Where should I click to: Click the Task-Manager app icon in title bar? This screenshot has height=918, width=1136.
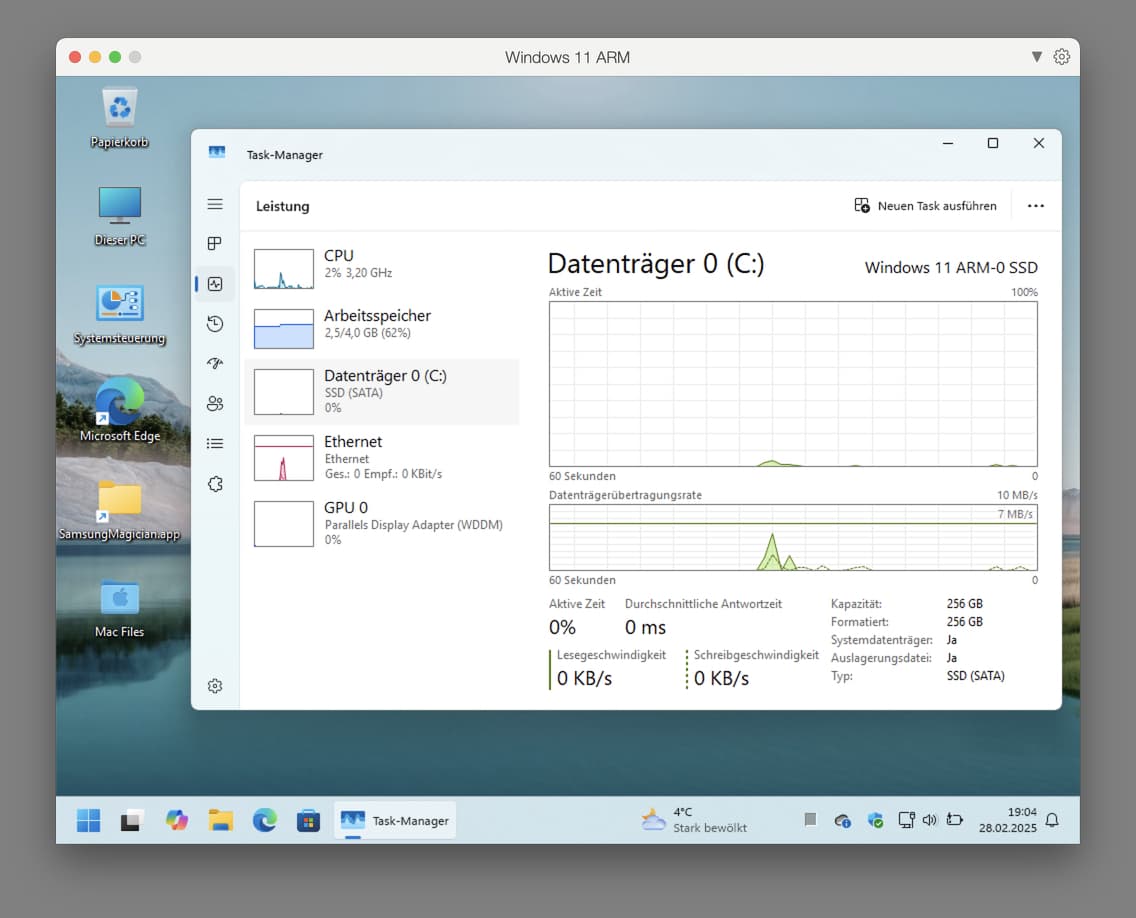point(217,153)
